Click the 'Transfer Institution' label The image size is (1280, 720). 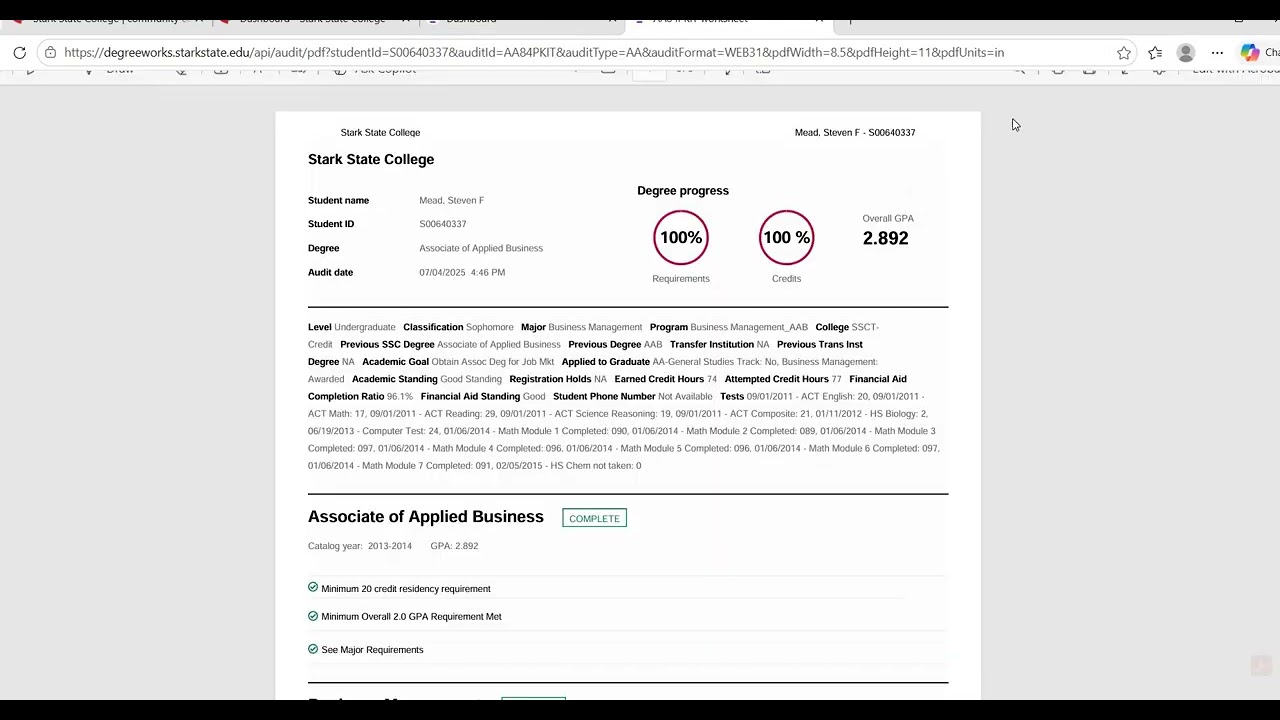point(712,344)
